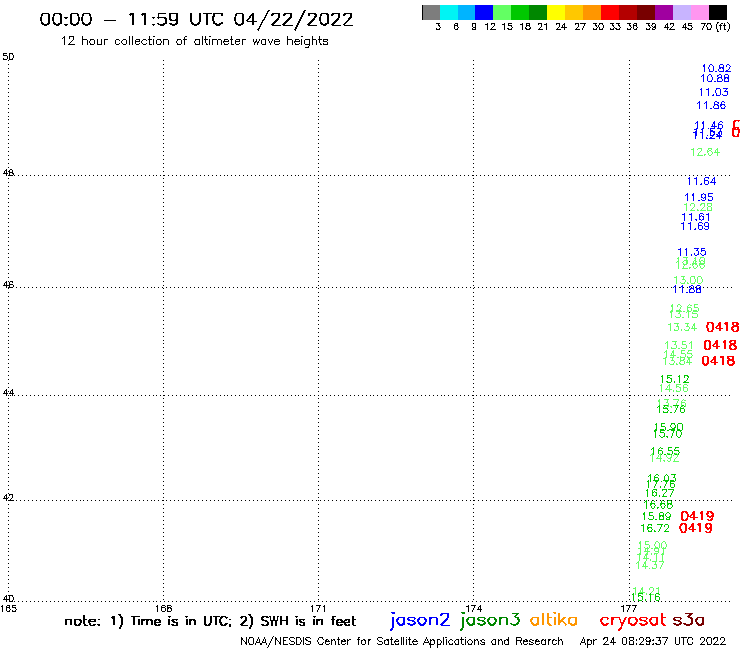Pick the light green swatch above 15

[x=502, y=12]
